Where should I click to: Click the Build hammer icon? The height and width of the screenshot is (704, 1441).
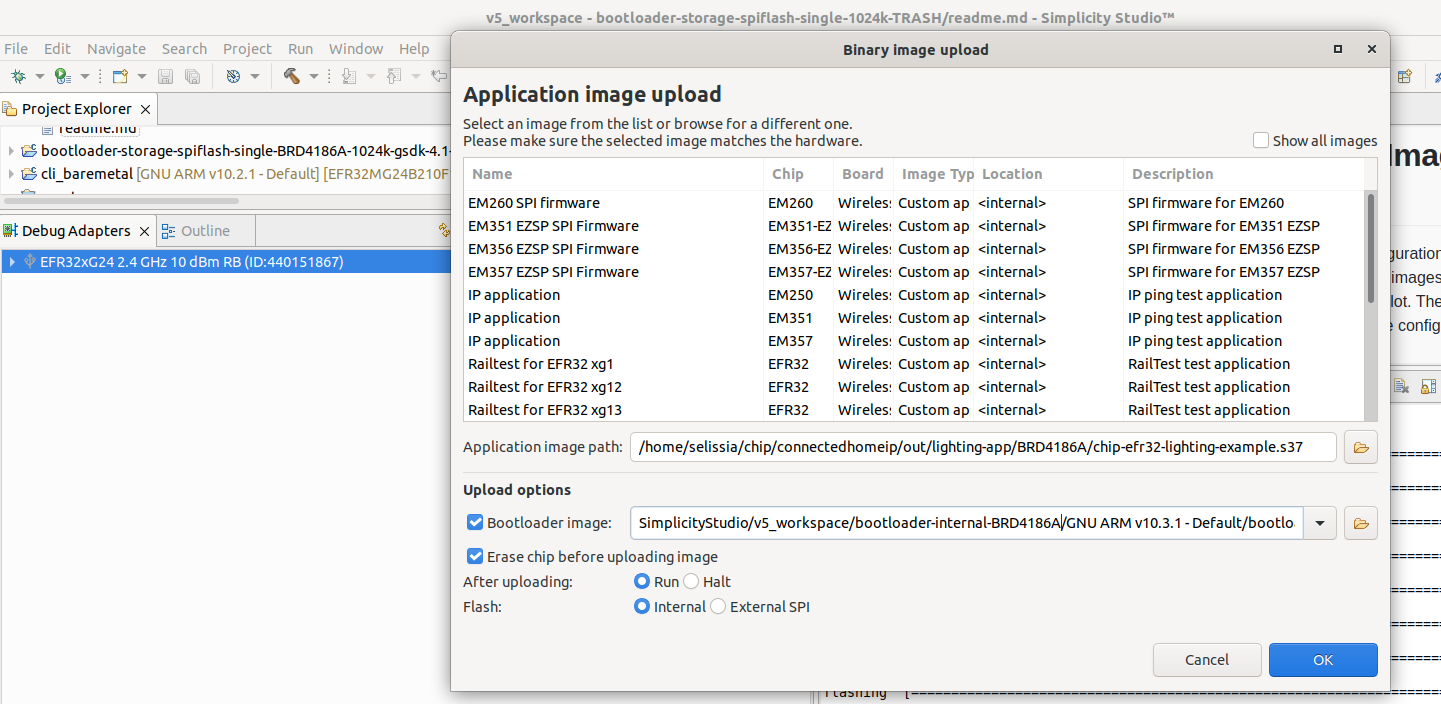click(292, 76)
